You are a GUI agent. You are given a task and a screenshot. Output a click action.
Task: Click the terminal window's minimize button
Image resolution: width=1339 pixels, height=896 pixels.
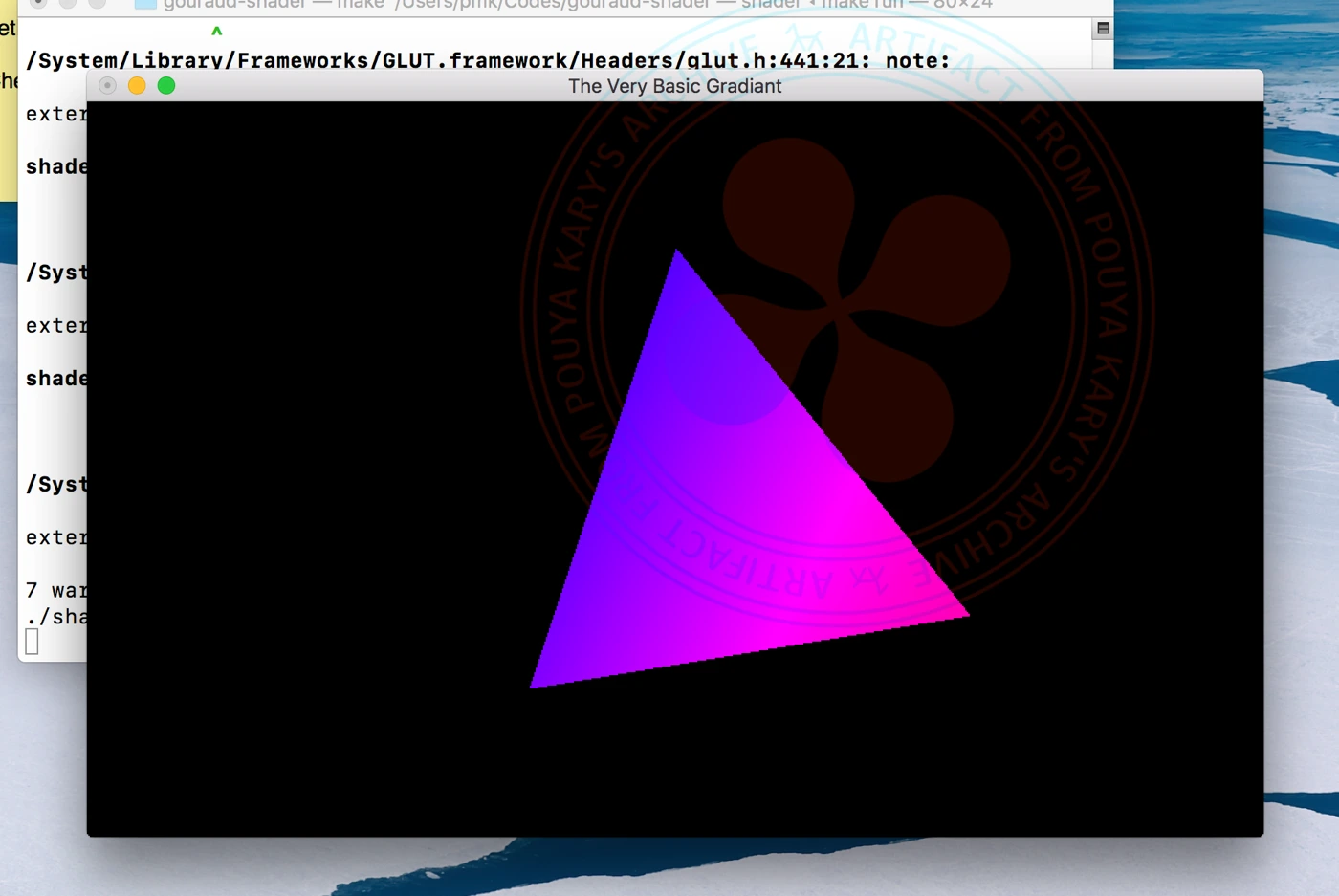68,3
